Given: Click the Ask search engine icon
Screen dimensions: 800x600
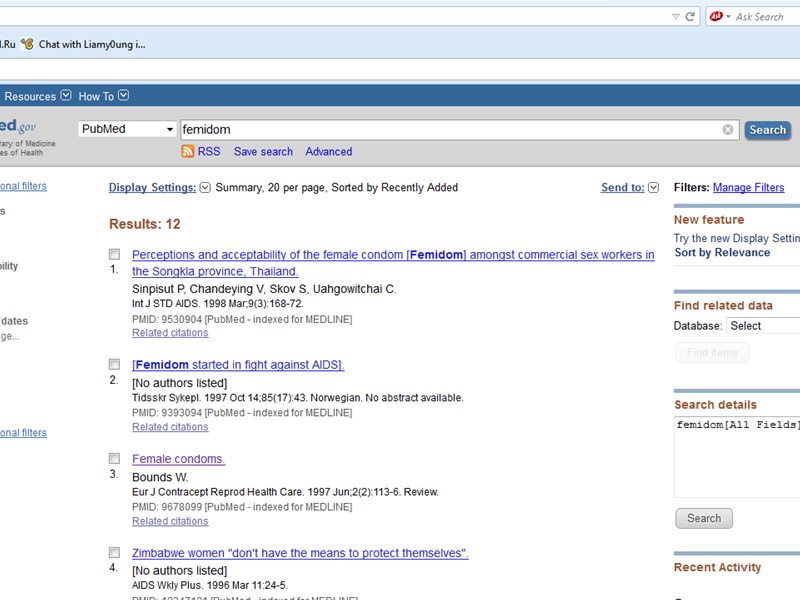Looking at the screenshot, I should click(x=716, y=17).
